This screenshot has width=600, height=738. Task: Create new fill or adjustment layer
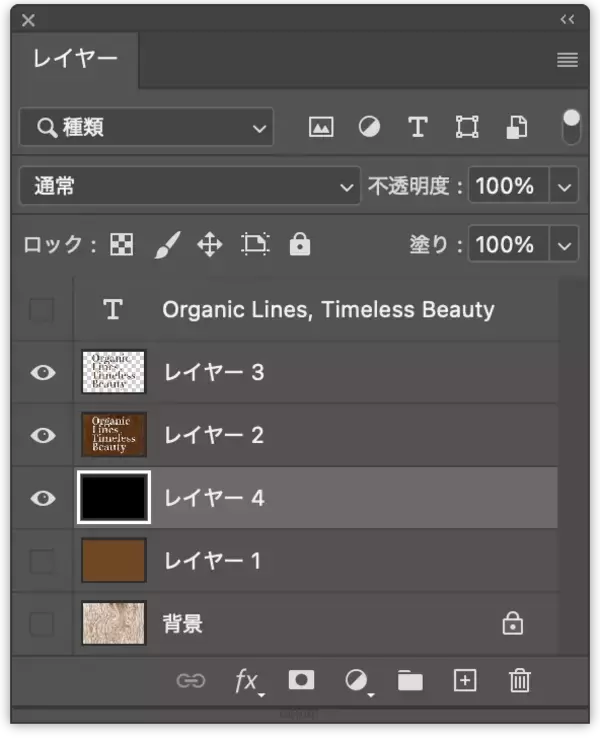point(359,682)
